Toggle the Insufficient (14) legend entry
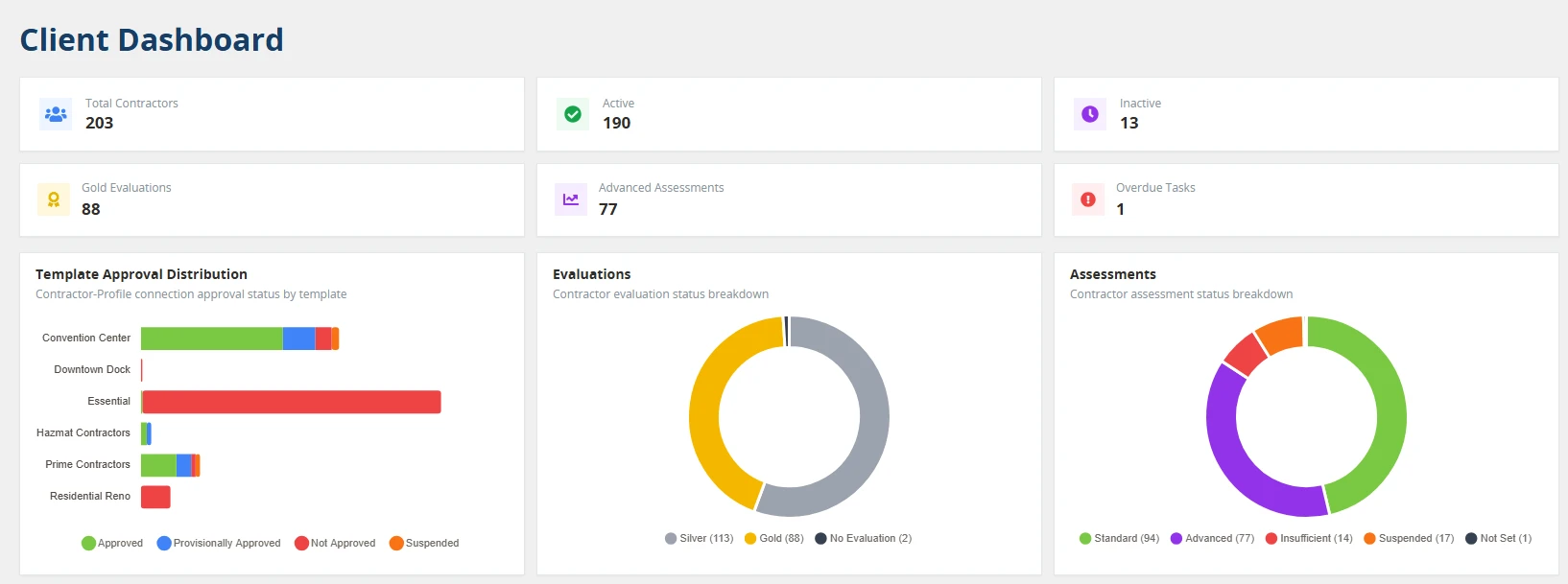Screen dimensions: 1568x584 (x=1309, y=538)
